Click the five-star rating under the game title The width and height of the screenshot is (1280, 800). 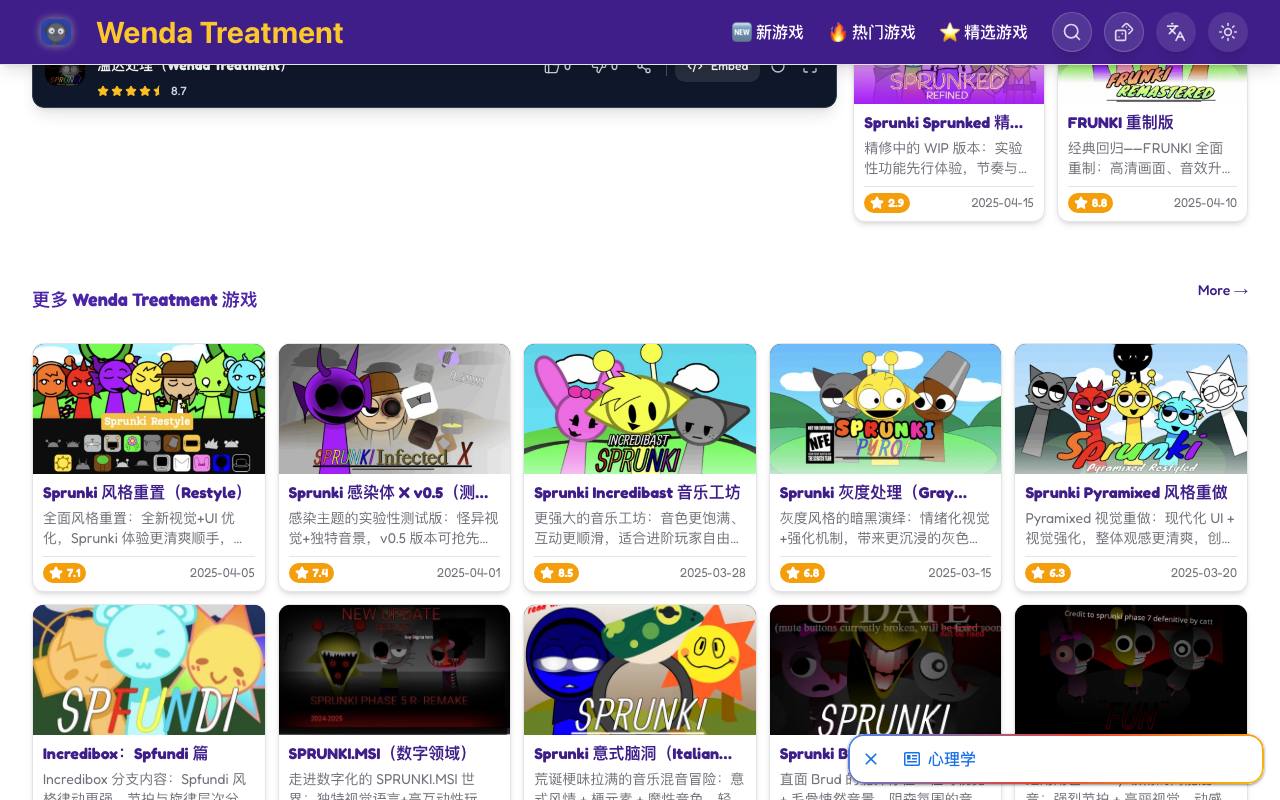[x=130, y=91]
